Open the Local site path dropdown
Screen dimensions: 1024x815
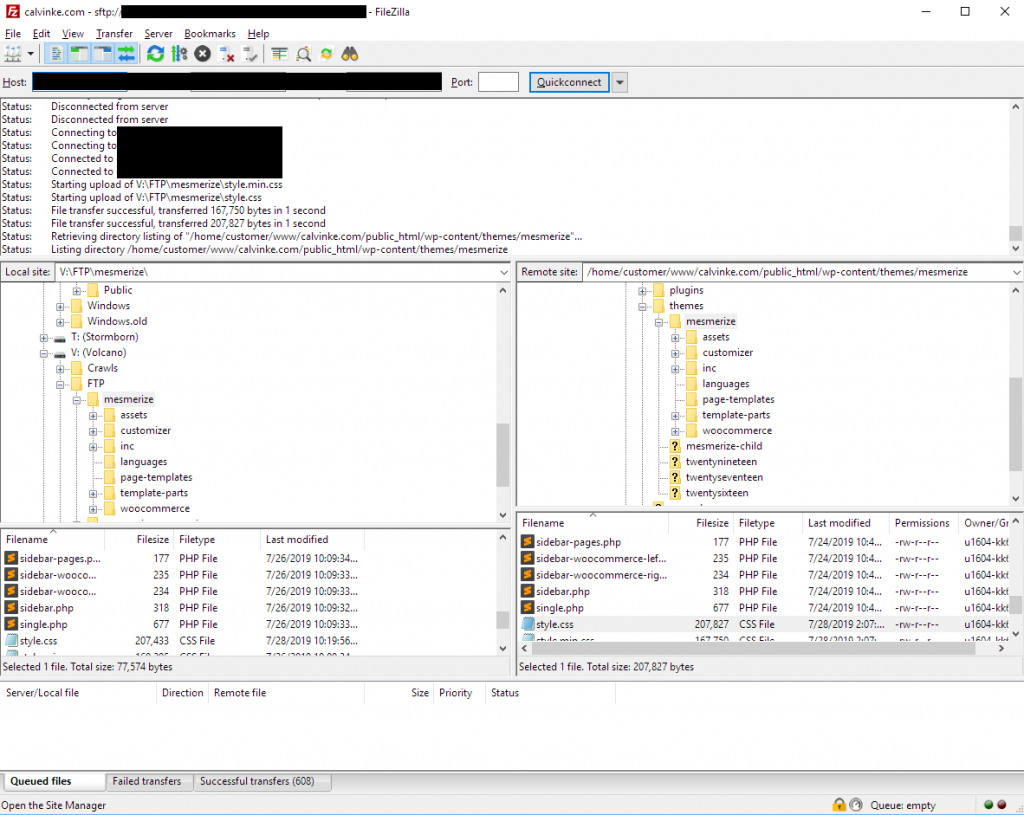click(x=504, y=272)
